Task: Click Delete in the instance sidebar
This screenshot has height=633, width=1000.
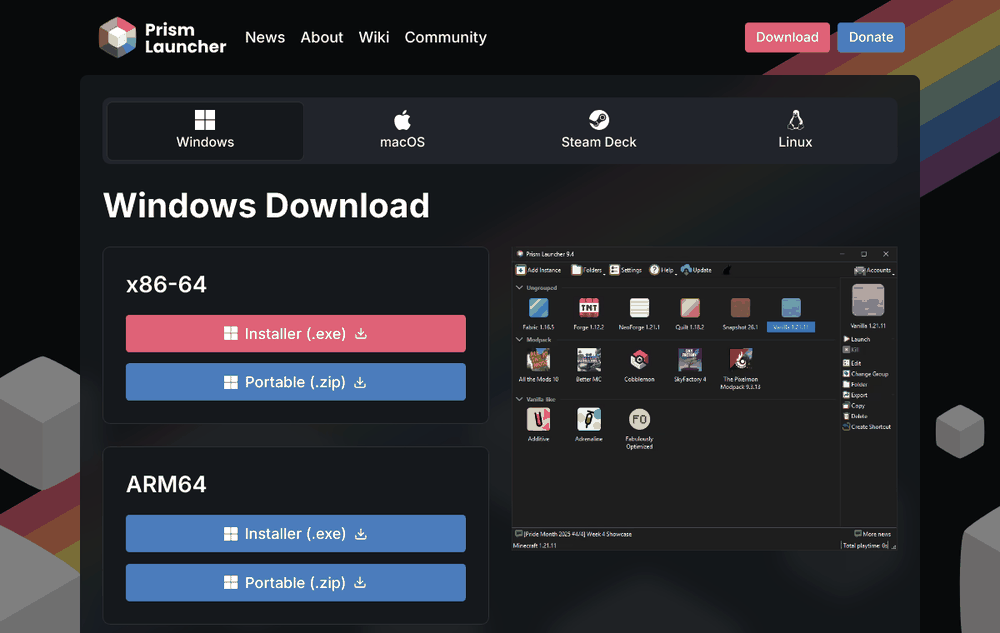Action: tap(855, 416)
